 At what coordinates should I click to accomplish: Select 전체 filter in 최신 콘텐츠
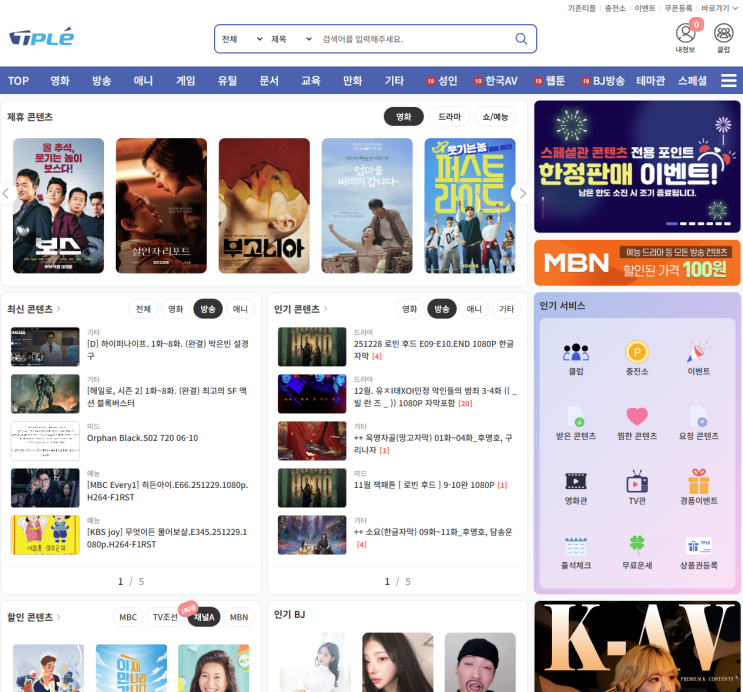tap(143, 309)
